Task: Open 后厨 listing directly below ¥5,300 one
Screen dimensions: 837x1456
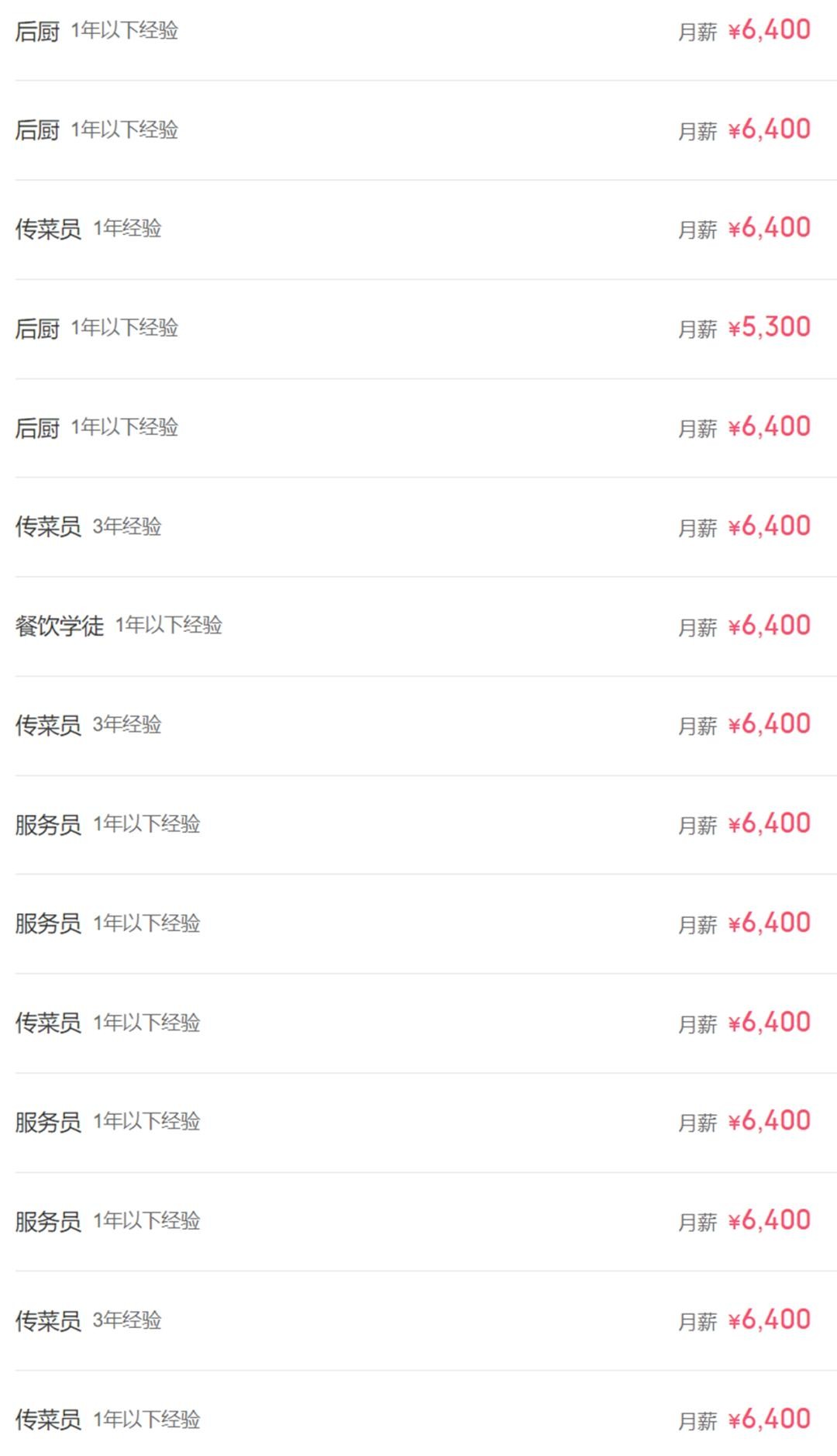Action: click(x=37, y=427)
